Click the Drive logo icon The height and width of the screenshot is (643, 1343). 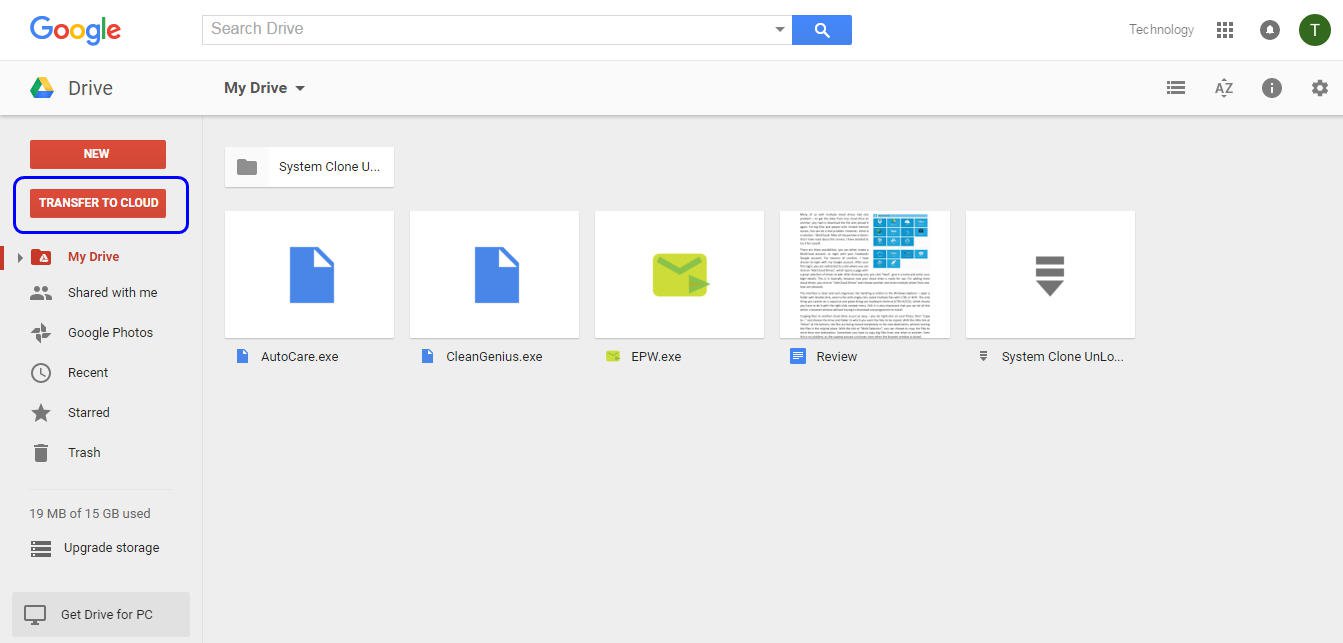pos(42,88)
